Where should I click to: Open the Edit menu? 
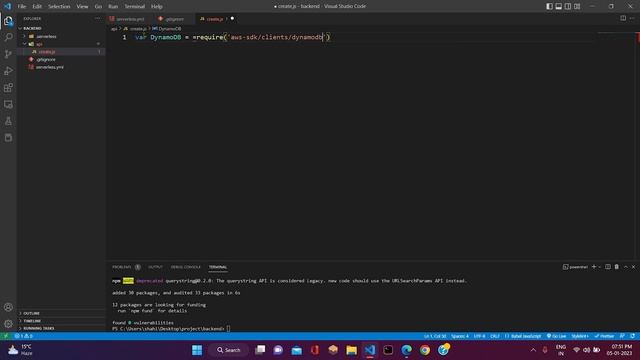pos(37,7)
